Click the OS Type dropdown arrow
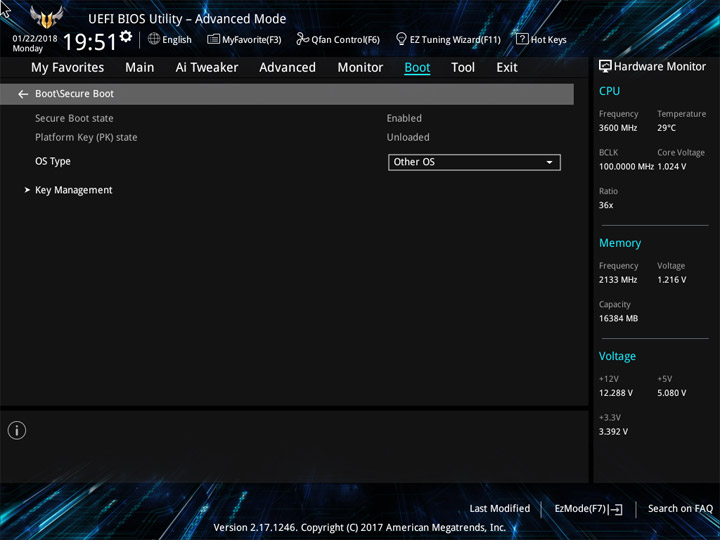 (549, 163)
